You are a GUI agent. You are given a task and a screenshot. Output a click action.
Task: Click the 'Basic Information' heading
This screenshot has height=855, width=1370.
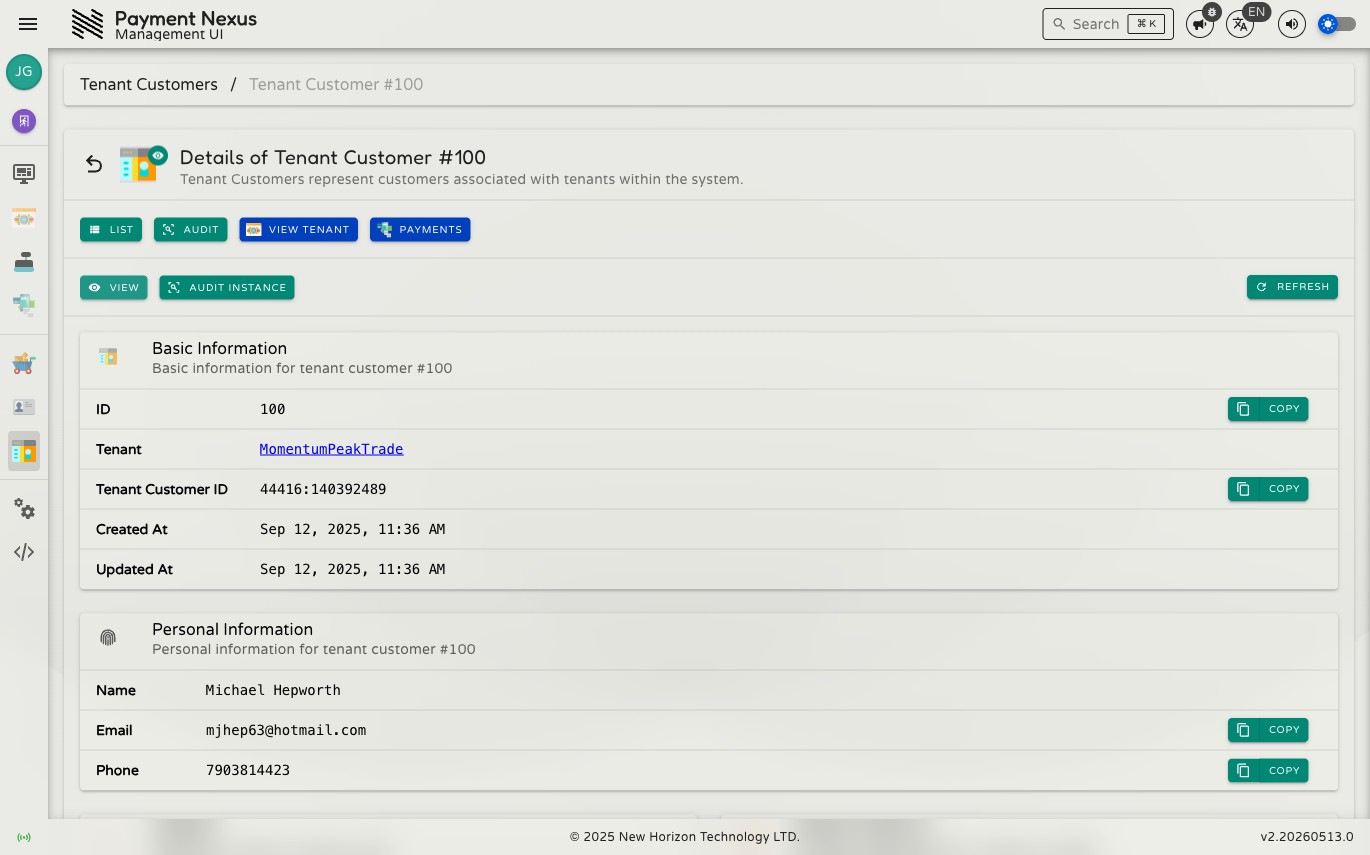219,348
